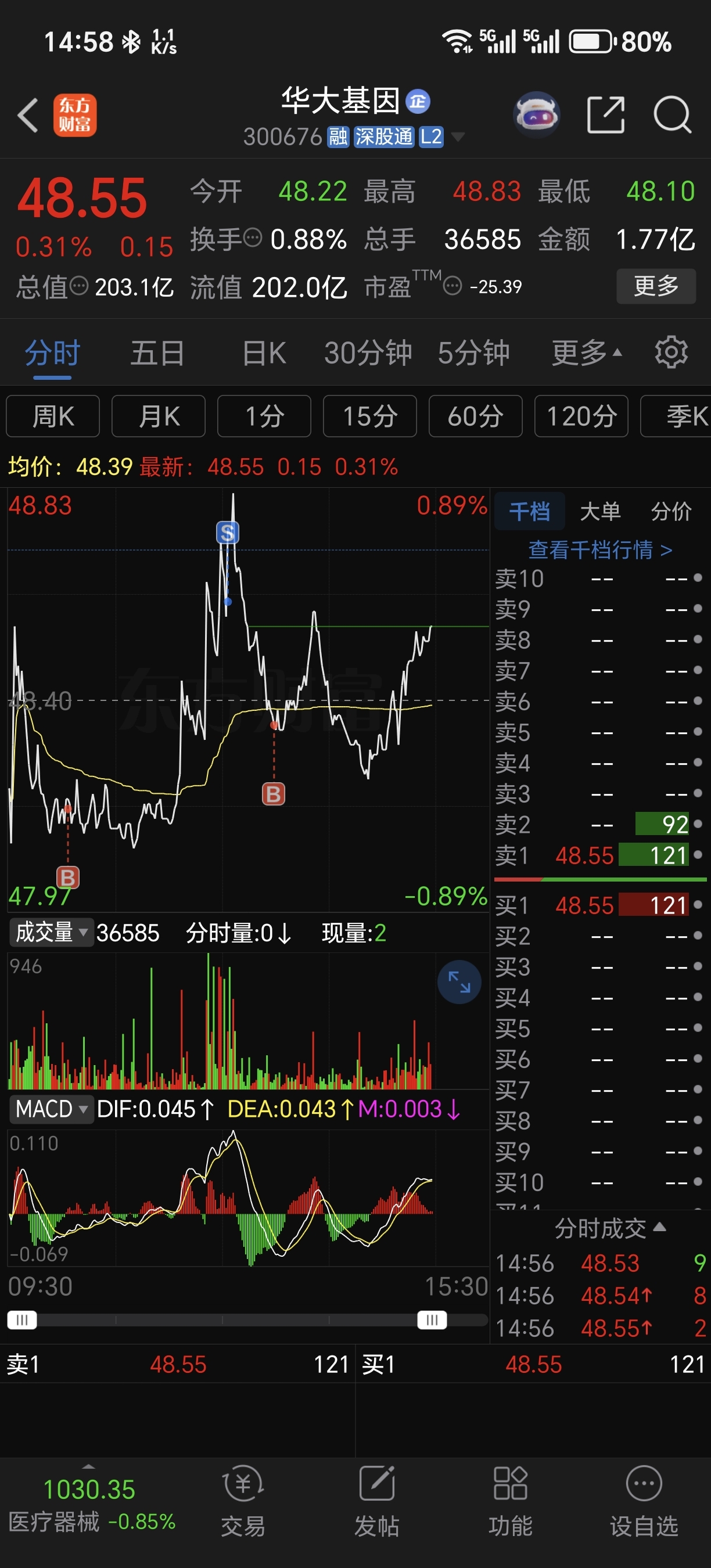Open the search magnifier icon

coord(672,114)
